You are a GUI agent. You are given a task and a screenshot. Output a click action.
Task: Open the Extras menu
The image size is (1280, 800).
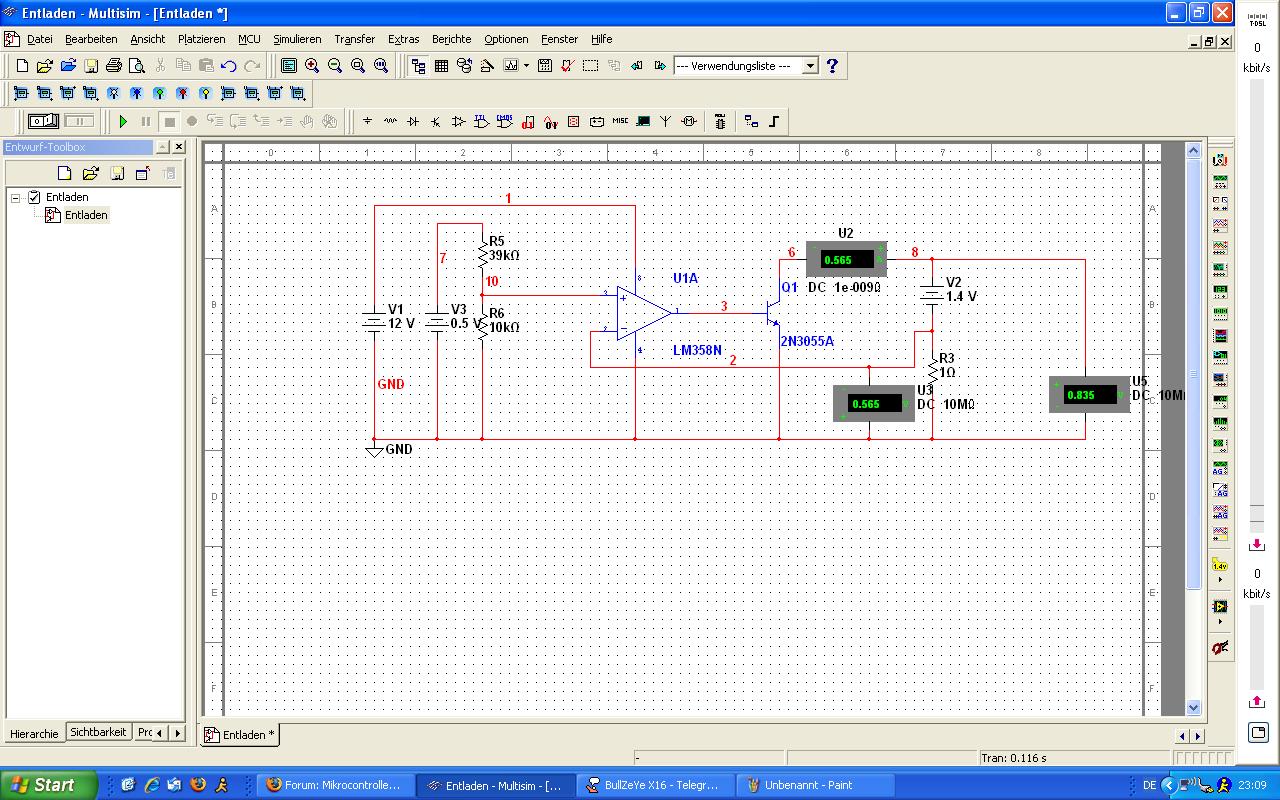point(404,39)
